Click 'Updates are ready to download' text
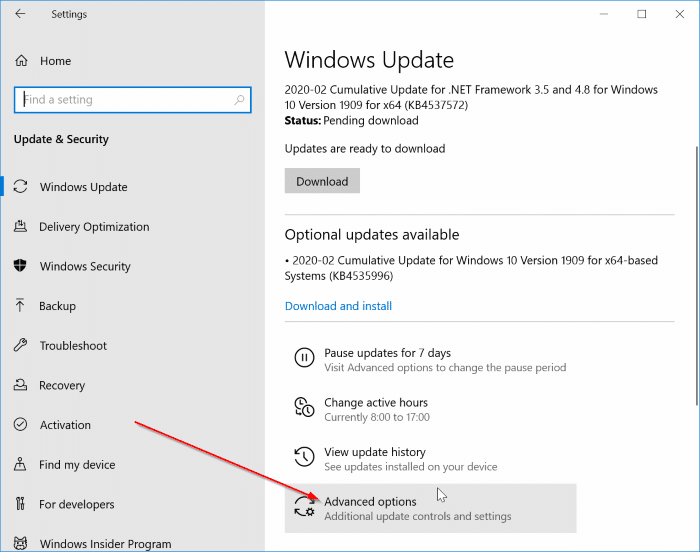The width and height of the screenshot is (700, 552). pos(365,149)
